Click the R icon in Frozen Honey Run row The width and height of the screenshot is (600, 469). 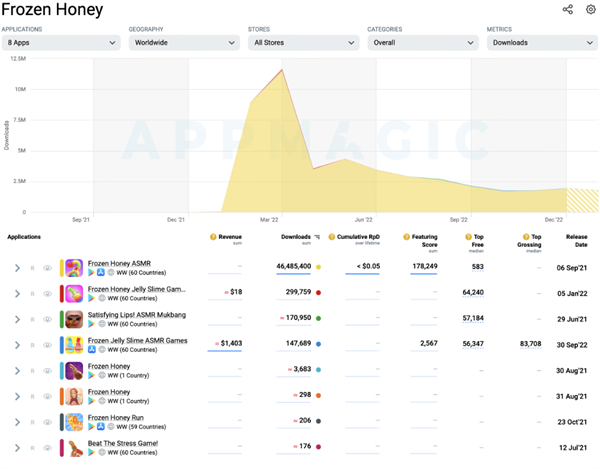(33, 422)
